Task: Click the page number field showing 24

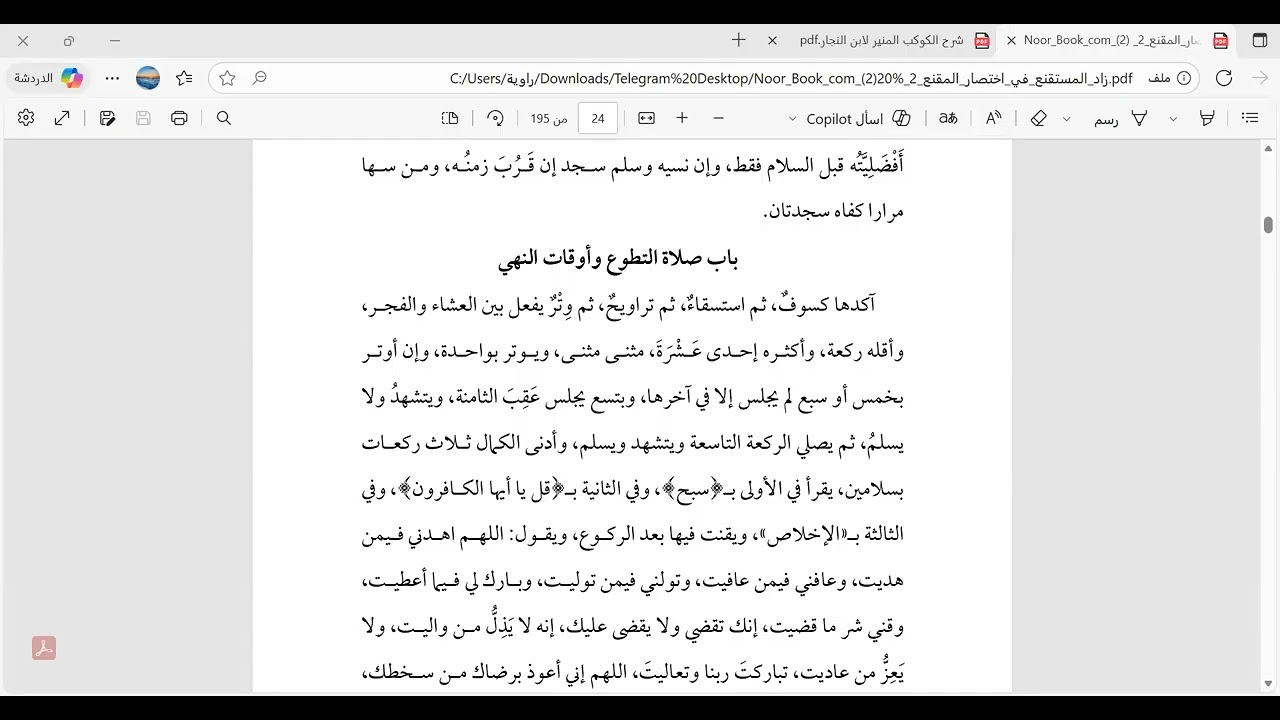Action: pos(598,118)
